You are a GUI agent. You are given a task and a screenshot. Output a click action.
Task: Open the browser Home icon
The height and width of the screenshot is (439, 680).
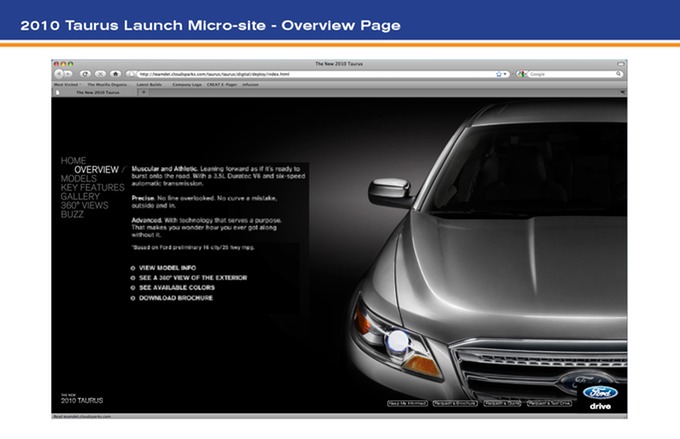pyautogui.click(x=115, y=74)
